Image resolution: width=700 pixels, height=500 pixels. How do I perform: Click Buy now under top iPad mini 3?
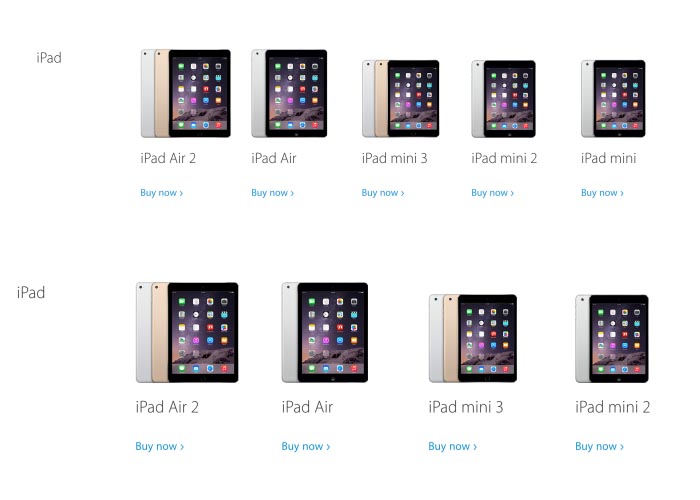[383, 193]
